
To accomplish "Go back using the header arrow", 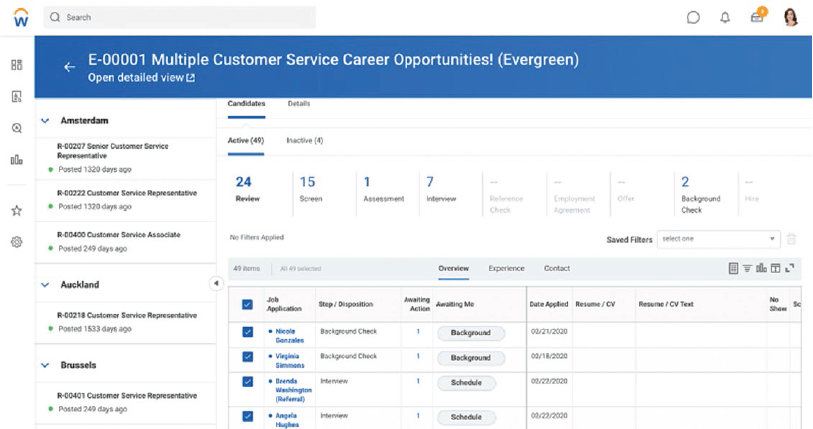I will tap(69, 67).
